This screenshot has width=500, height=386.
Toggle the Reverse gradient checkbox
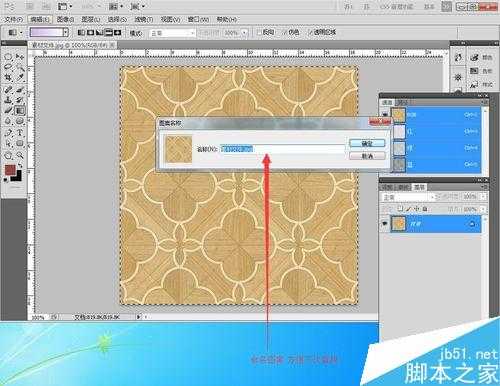[259, 33]
